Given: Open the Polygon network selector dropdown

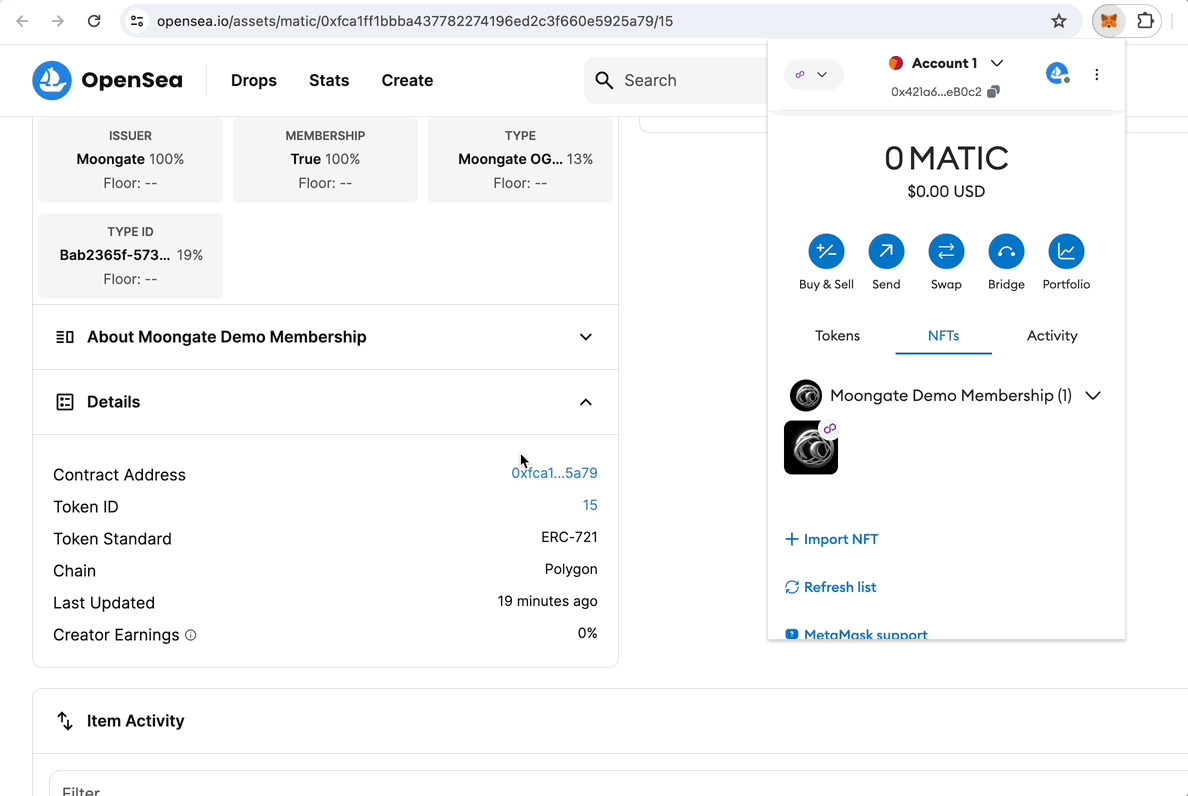Looking at the screenshot, I should coord(813,75).
